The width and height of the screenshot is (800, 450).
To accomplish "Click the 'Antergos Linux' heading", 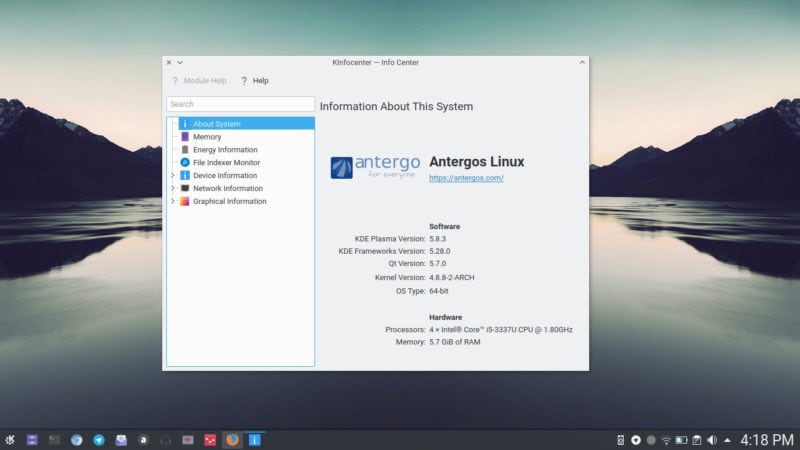I will (477, 162).
